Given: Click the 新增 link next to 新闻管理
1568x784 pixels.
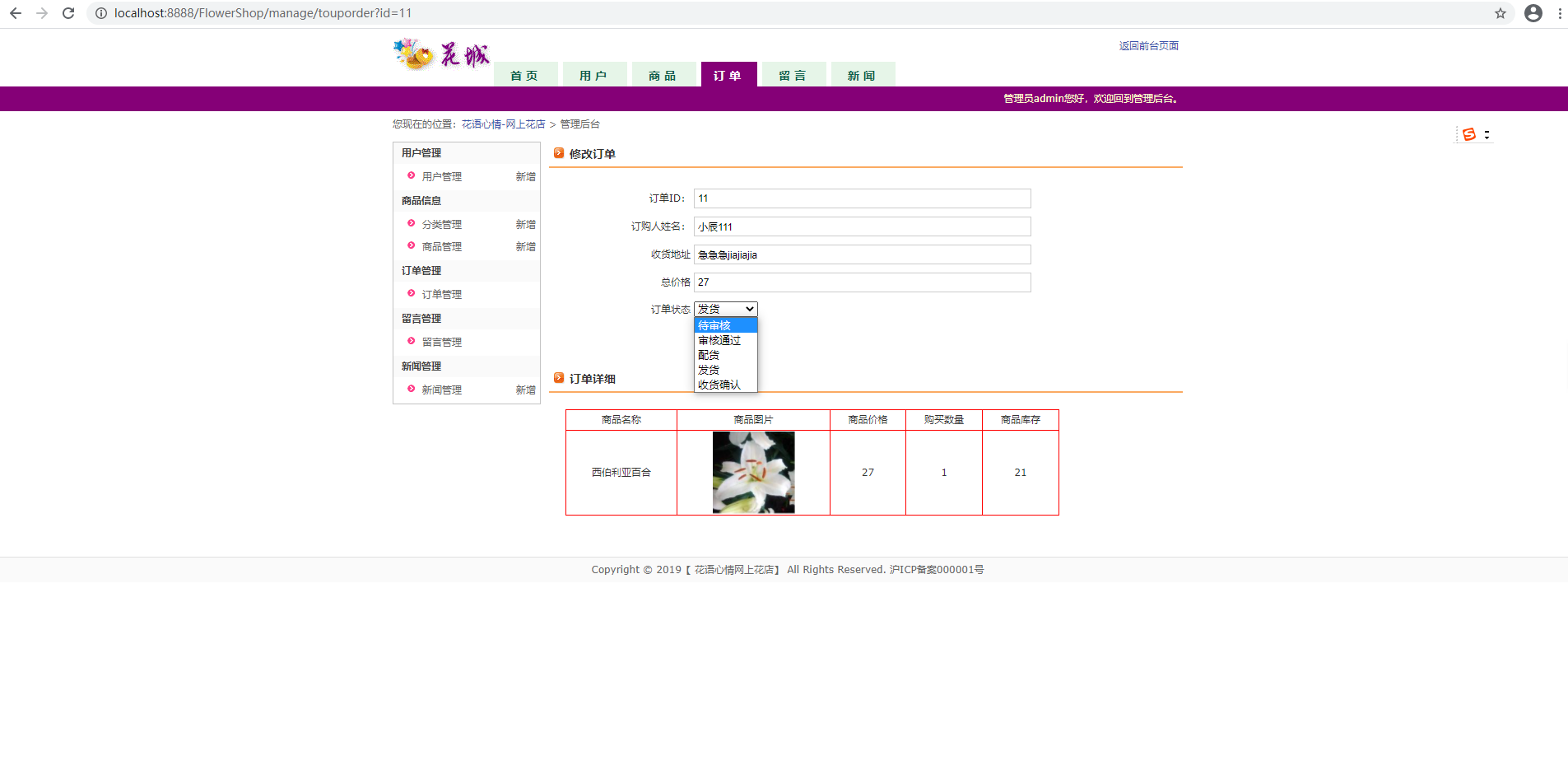Looking at the screenshot, I should 526,390.
